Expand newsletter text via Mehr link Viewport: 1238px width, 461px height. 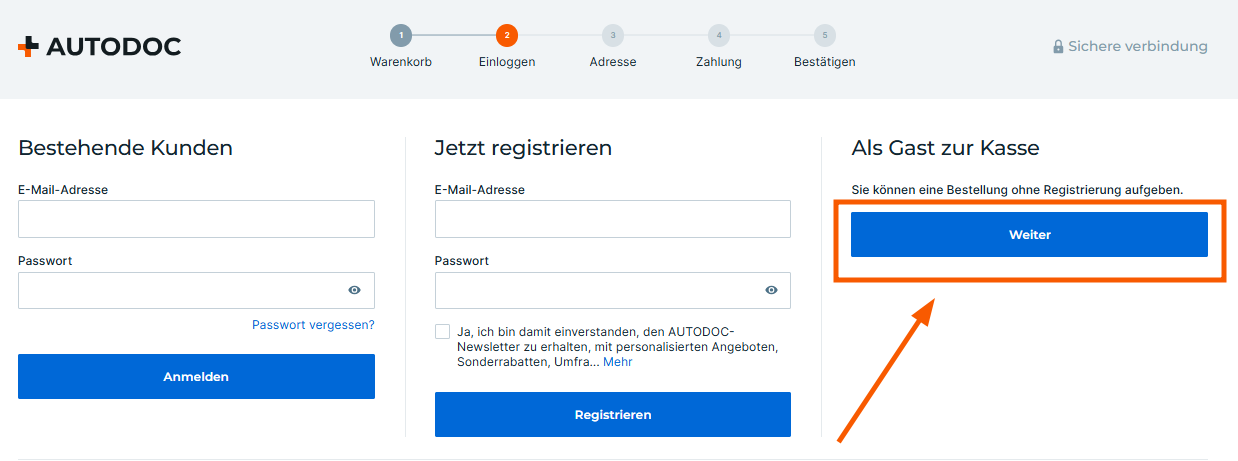617,362
